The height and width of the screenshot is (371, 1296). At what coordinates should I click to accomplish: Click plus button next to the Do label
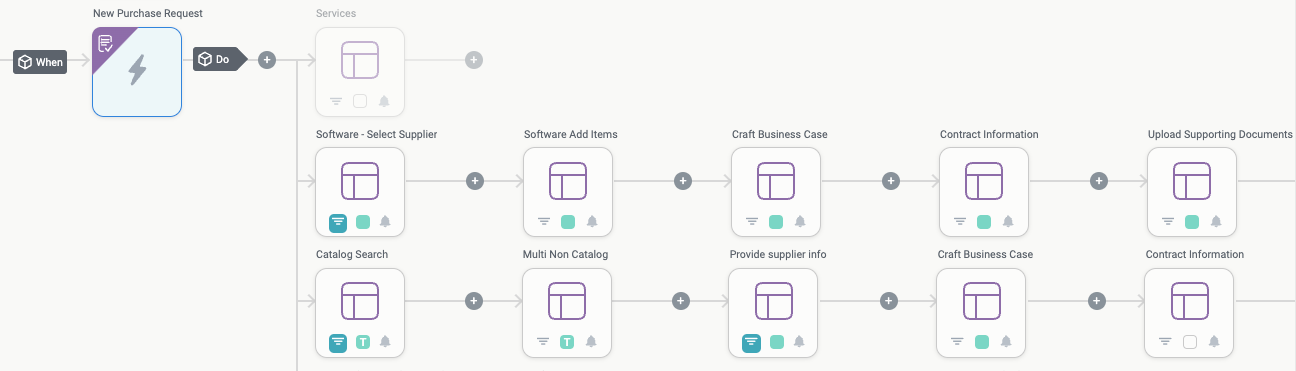[267, 60]
